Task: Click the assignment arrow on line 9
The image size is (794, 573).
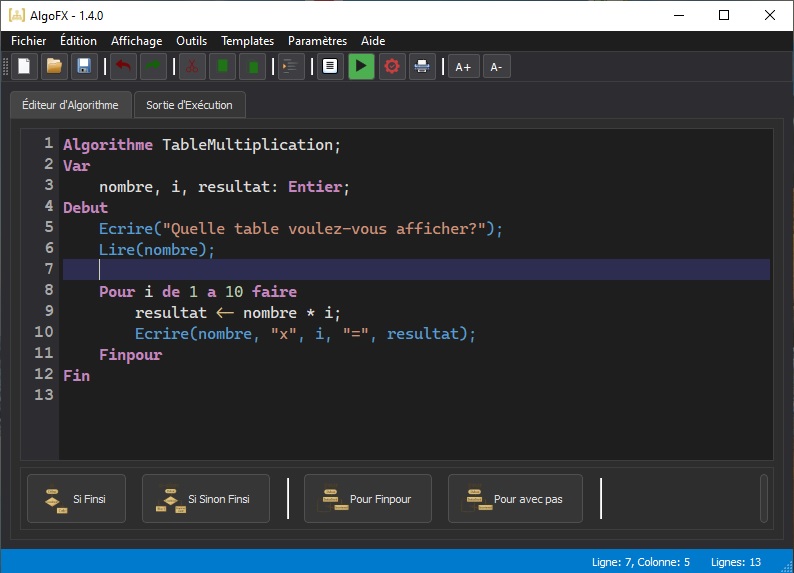Action: [225, 313]
